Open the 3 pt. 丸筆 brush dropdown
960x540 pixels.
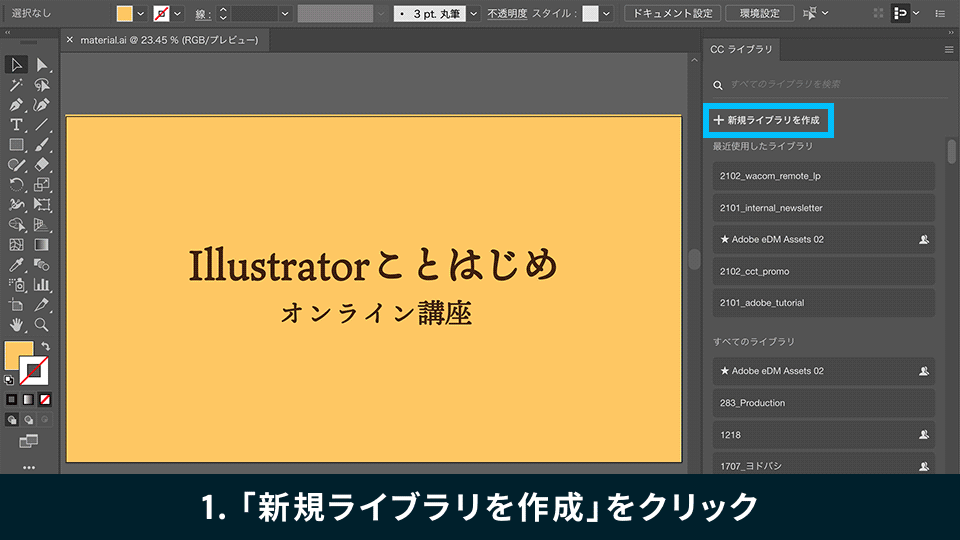(475, 13)
